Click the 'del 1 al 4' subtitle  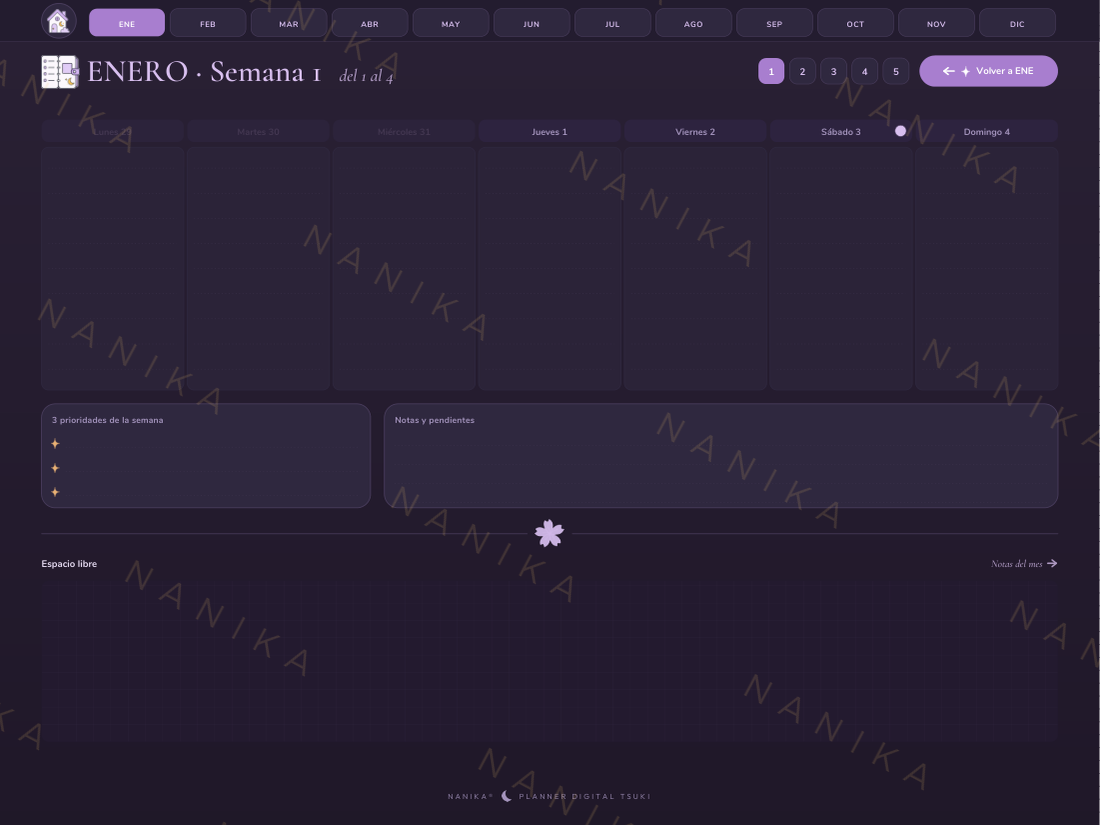pos(366,76)
